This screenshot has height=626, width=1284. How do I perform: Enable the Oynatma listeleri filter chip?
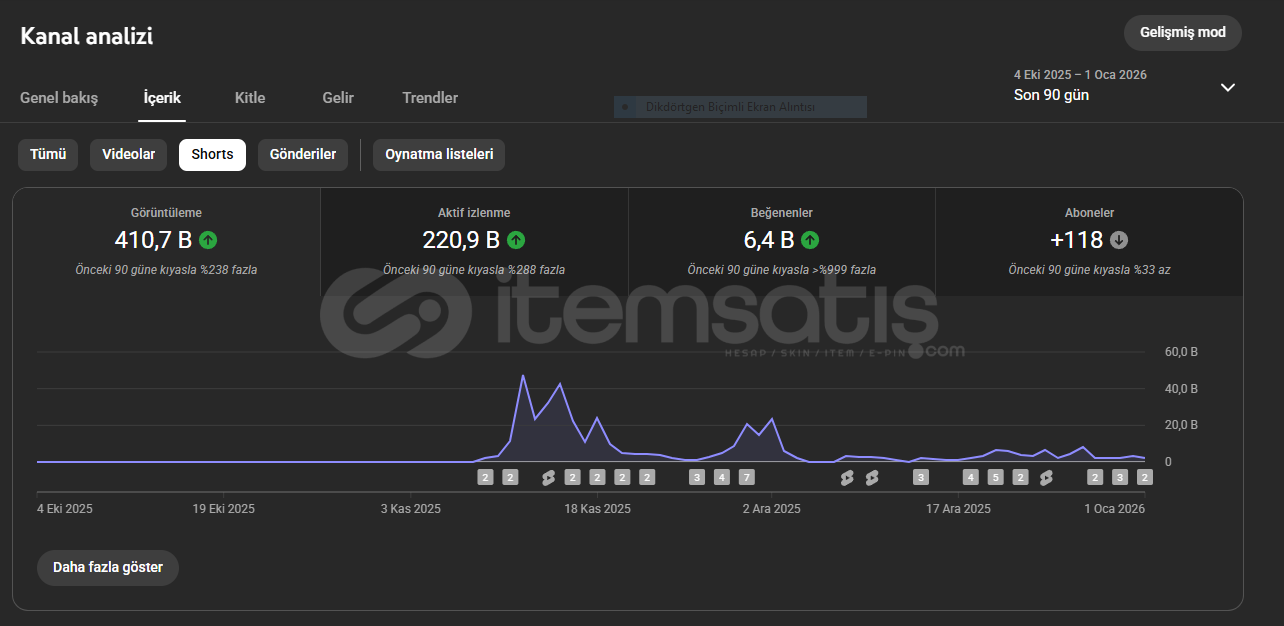(439, 155)
